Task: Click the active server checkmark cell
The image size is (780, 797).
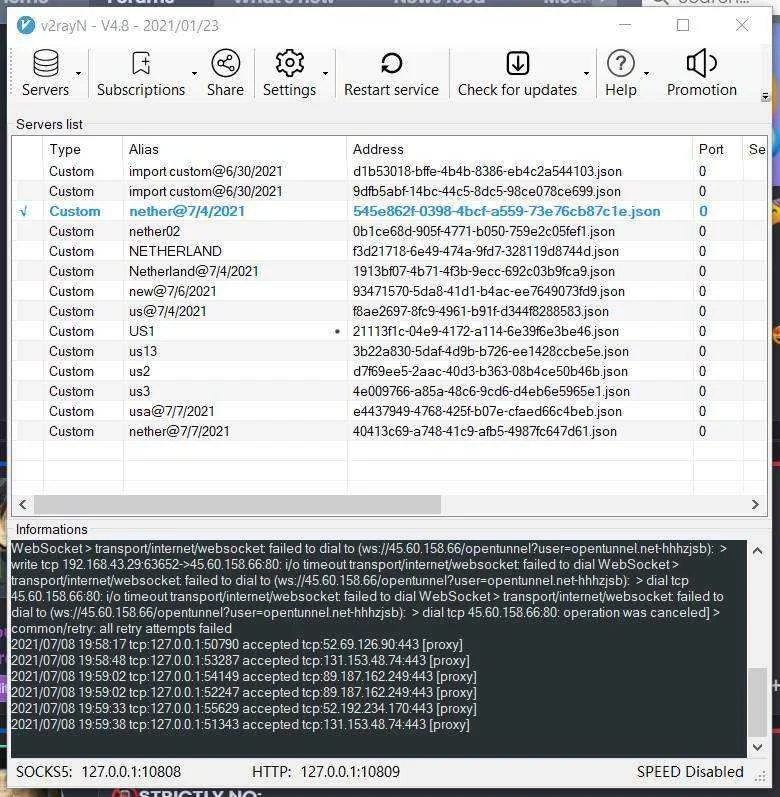Action: coord(23,211)
